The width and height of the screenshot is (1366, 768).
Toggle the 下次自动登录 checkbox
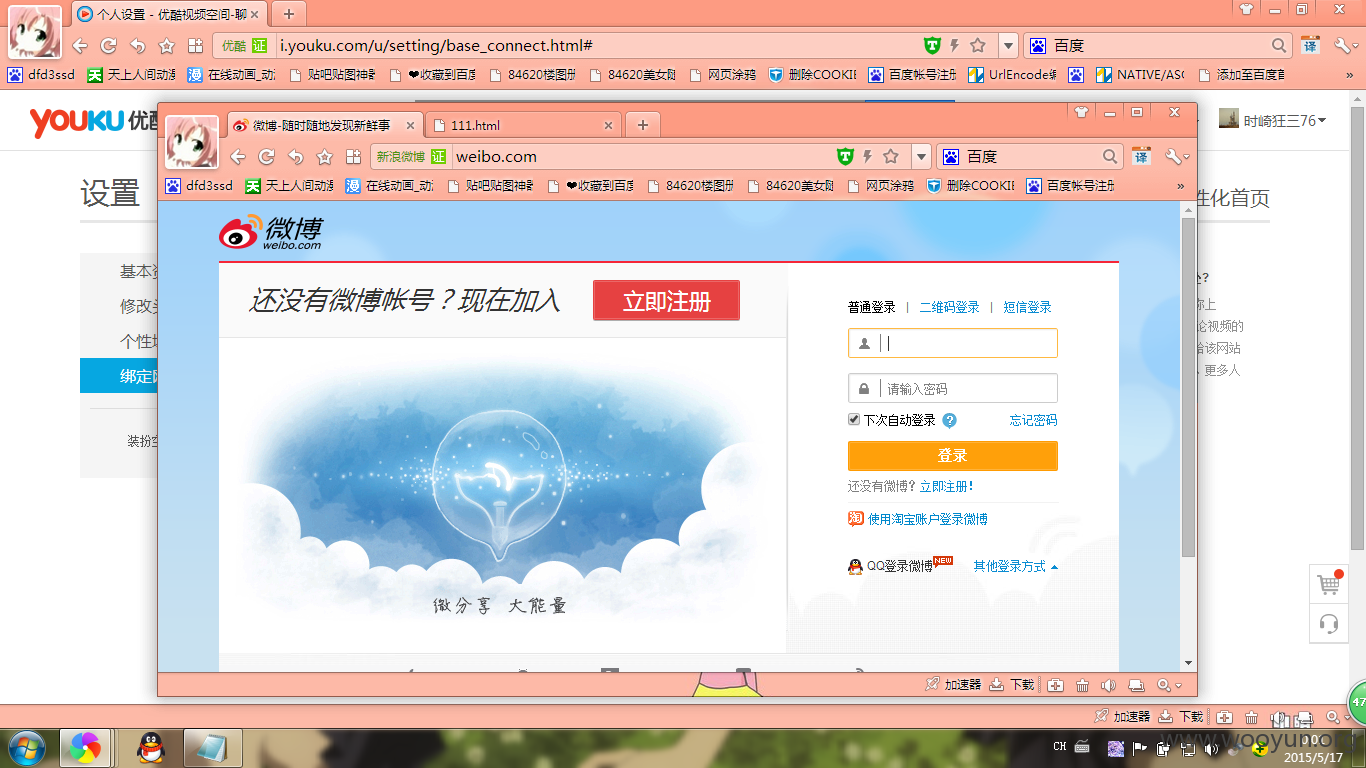[x=854, y=420]
